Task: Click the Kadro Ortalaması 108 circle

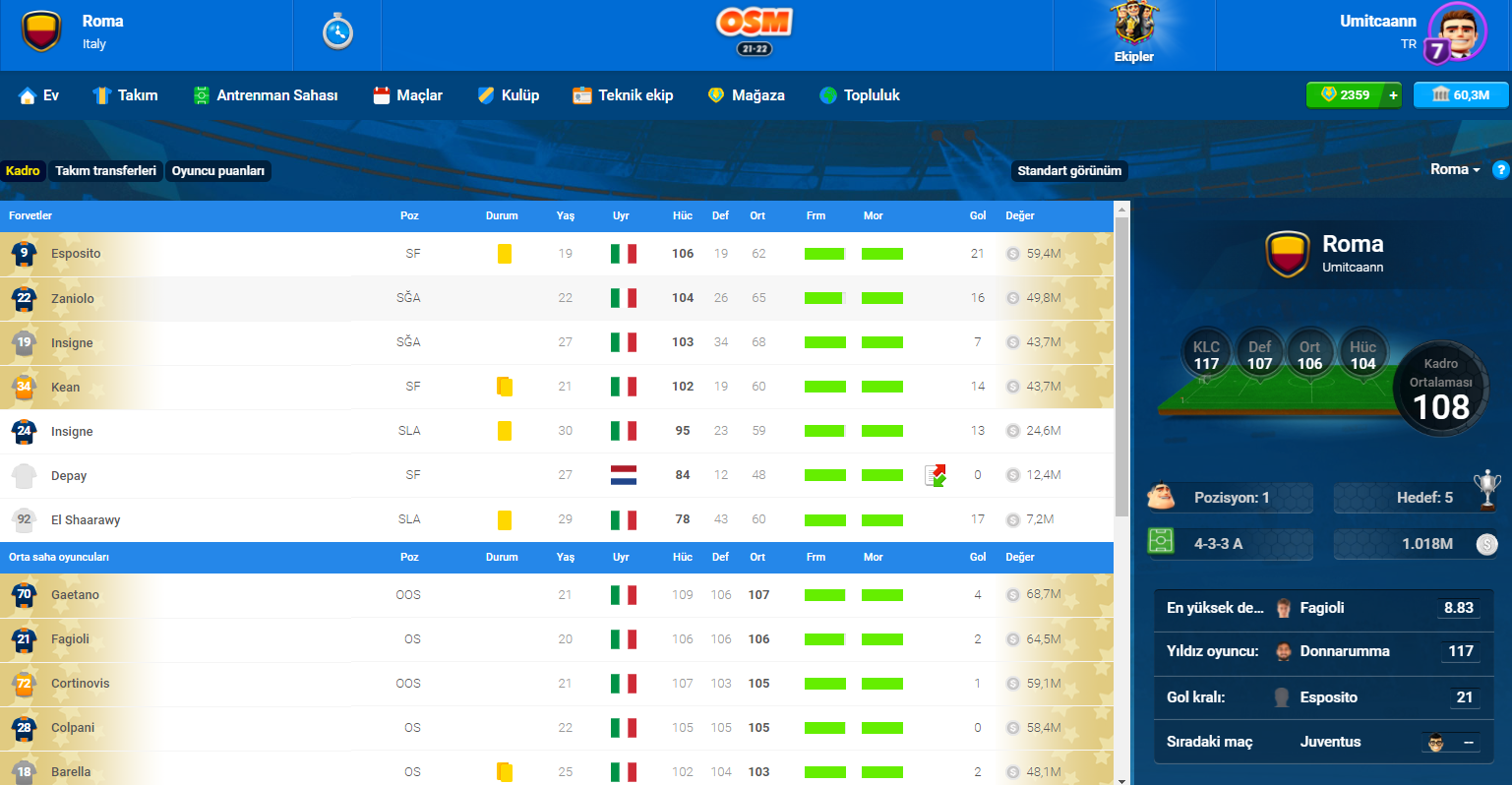Action: coord(1441,390)
